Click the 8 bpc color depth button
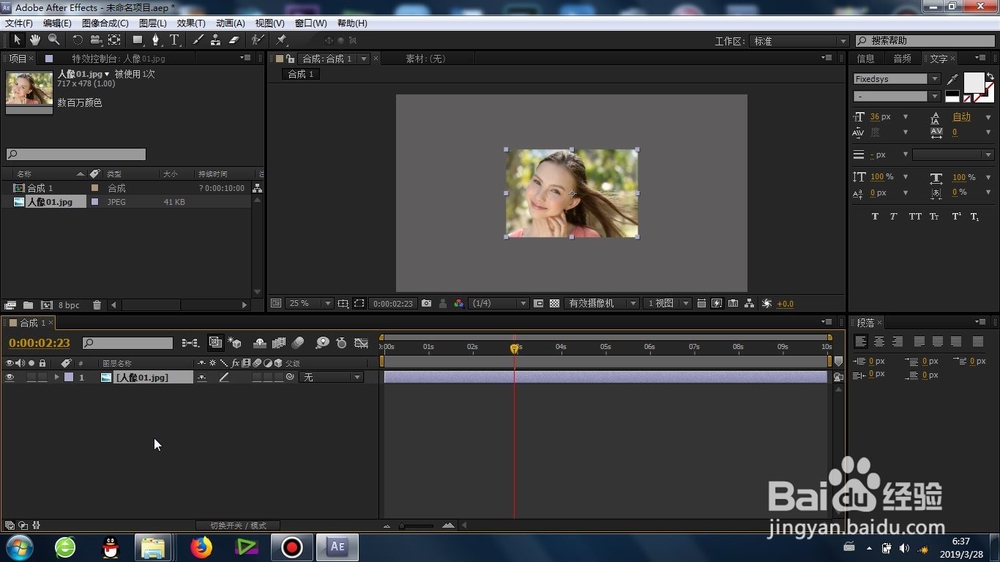Screen dimensions: 1000x562 click(69, 305)
